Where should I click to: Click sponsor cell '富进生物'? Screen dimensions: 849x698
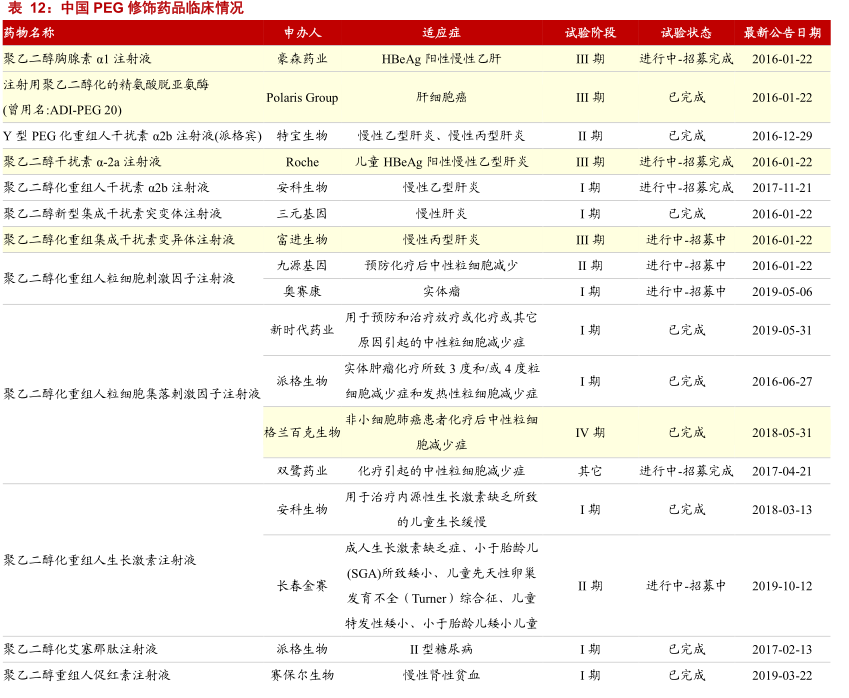click(x=302, y=239)
